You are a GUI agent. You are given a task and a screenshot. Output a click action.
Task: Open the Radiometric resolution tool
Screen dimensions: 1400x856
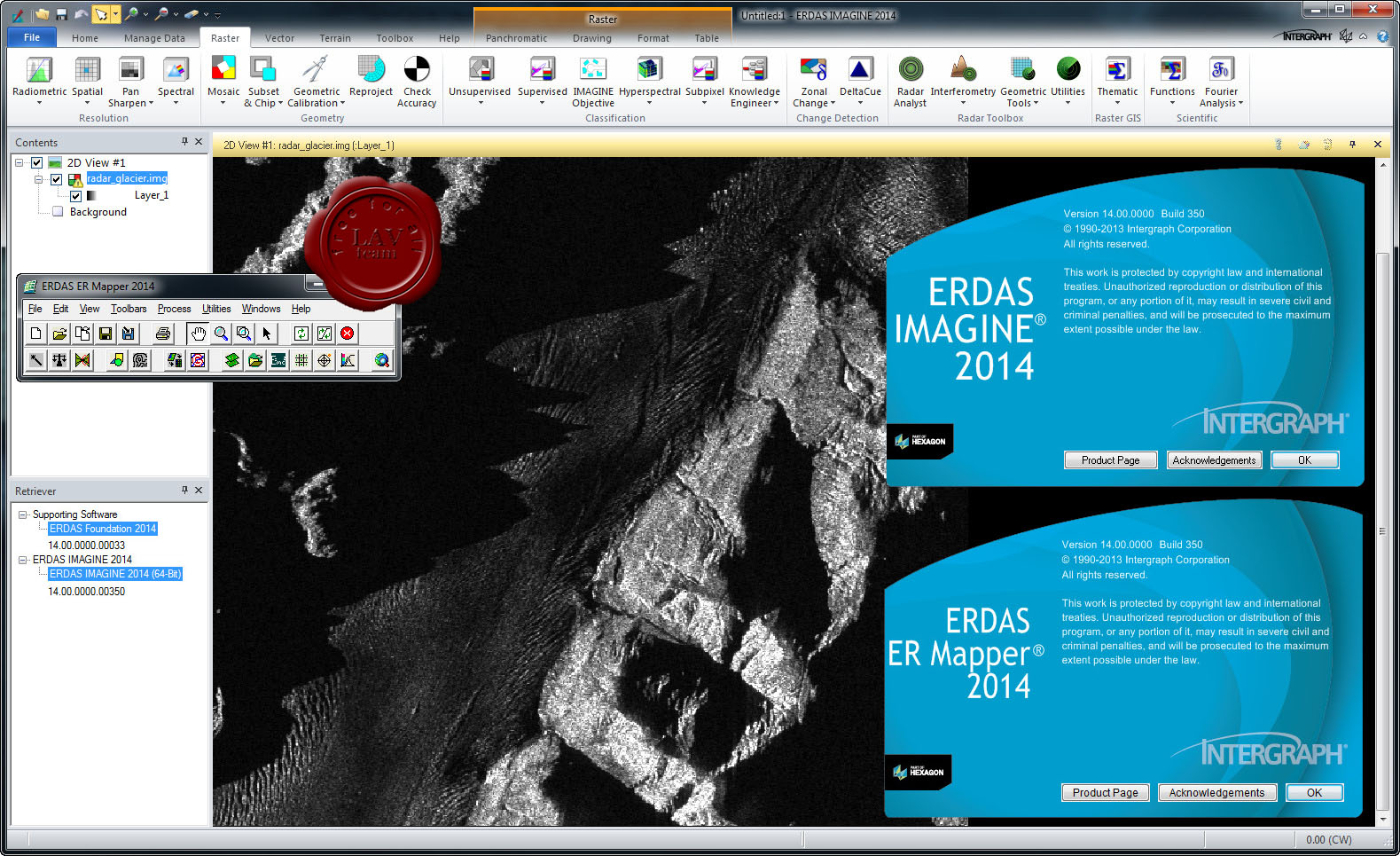(x=39, y=80)
